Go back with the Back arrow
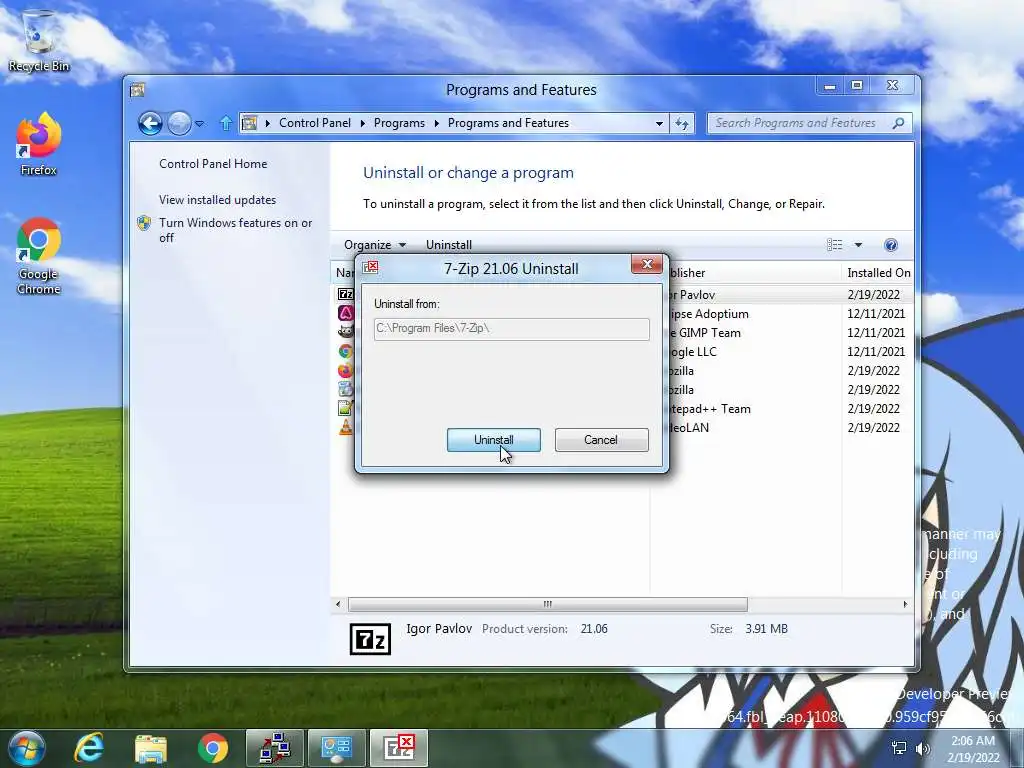Screen dimensions: 1024x768 click(x=150, y=123)
